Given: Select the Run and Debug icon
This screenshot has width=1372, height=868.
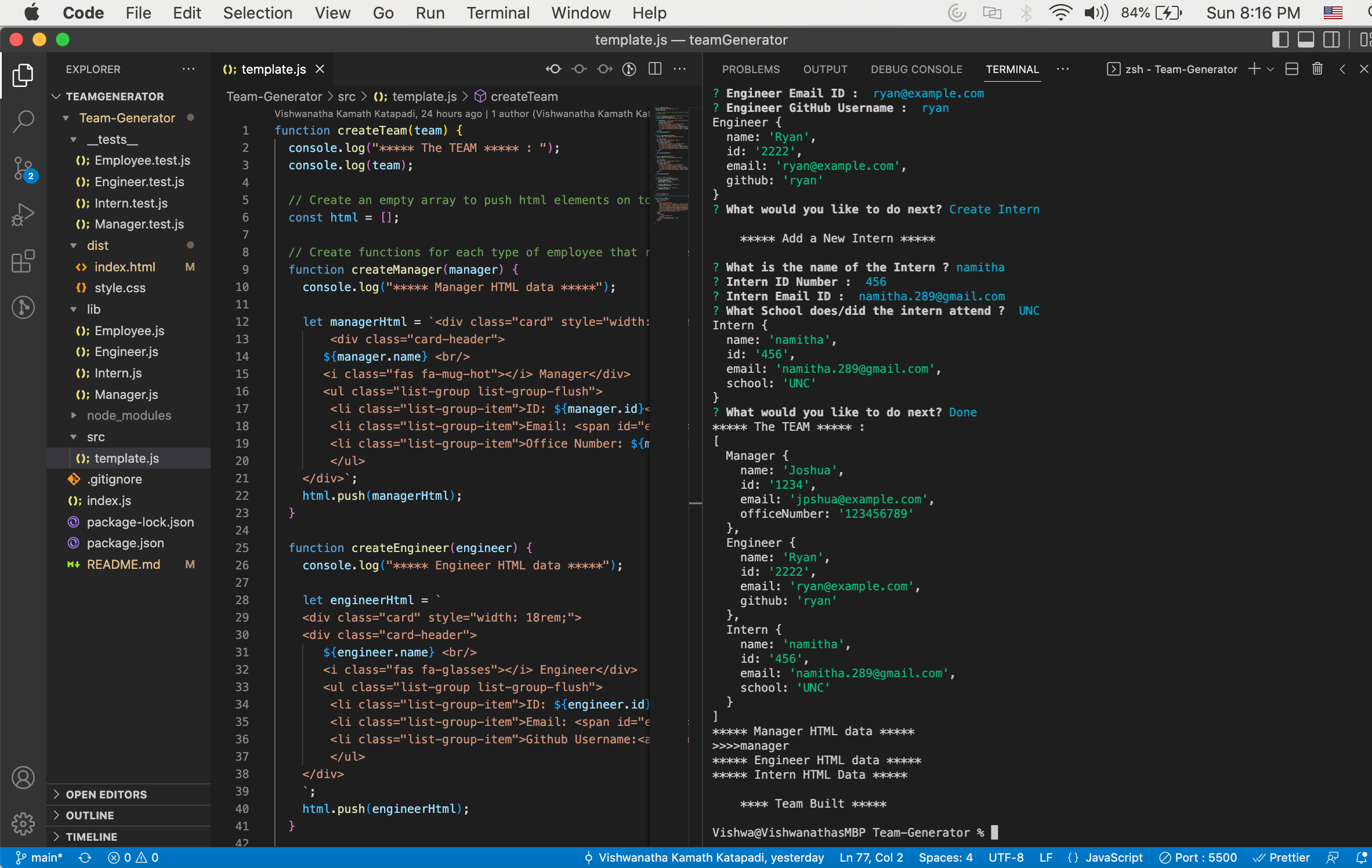Looking at the screenshot, I should click(23, 214).
